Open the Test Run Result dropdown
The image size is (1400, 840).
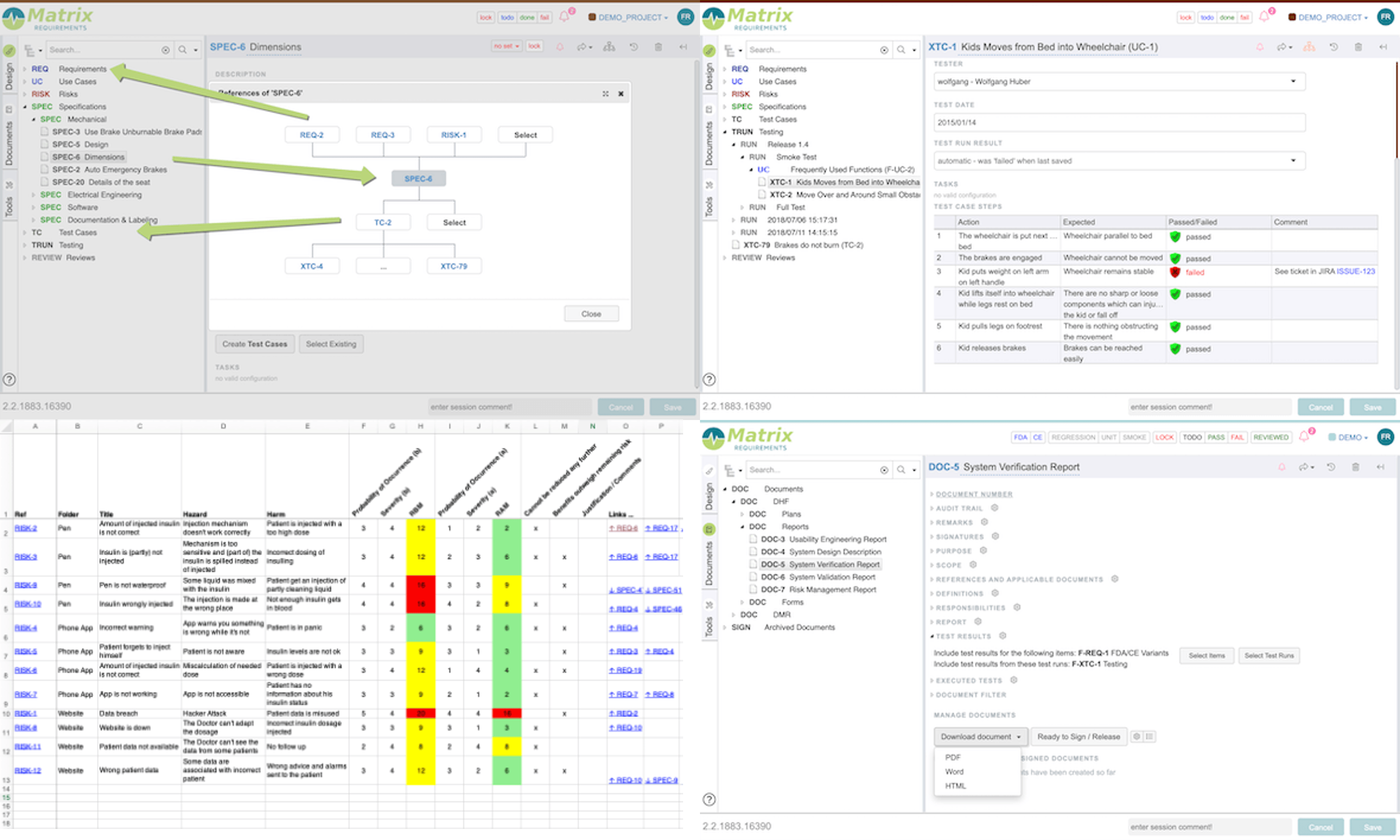1119,161
